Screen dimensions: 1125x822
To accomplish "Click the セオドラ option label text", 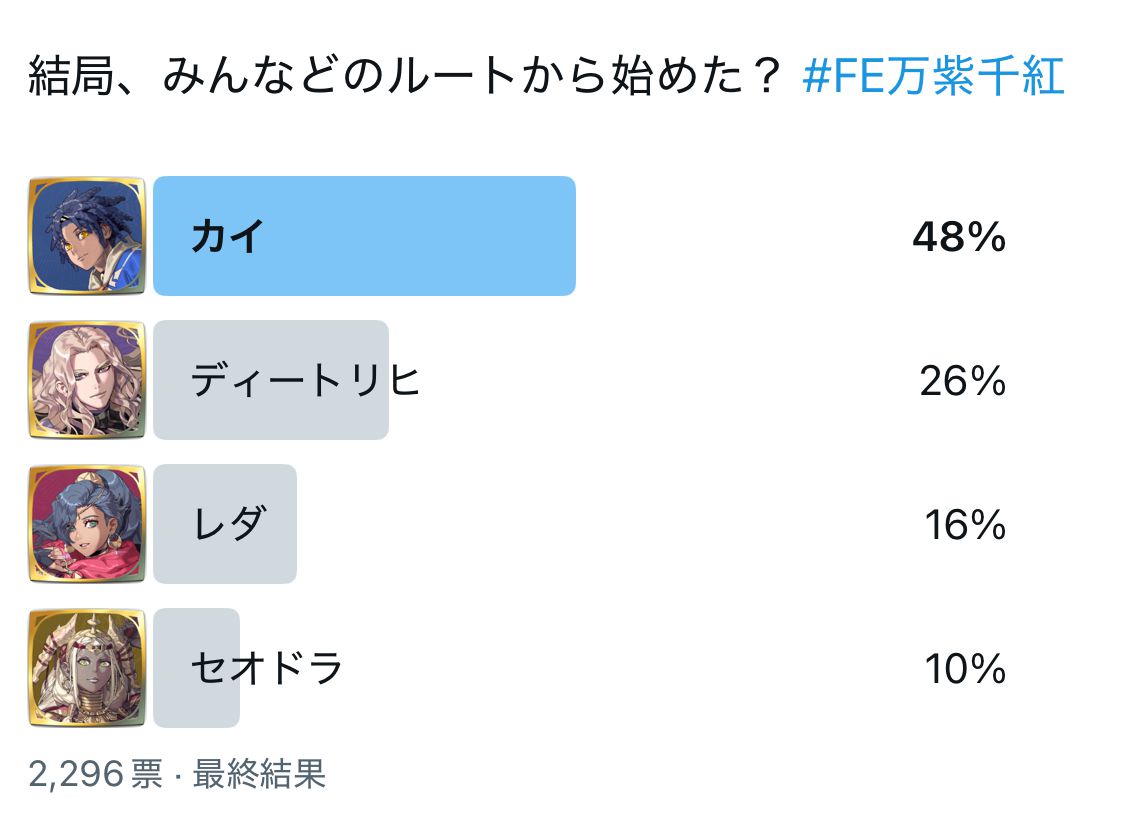I will coord(267,668).
